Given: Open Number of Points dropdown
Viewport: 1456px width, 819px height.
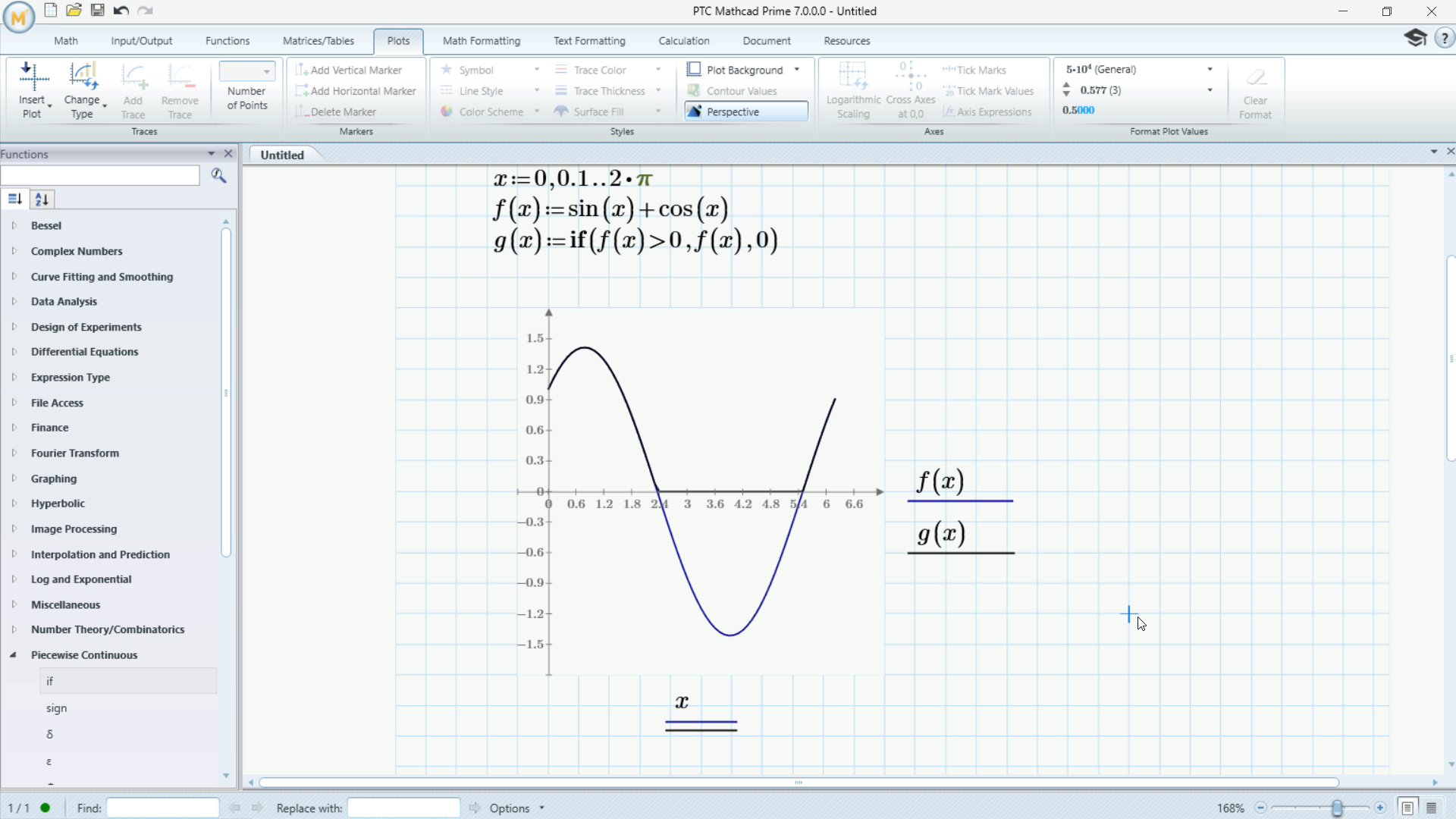Looking at the screenshot, I should tap(247, 71).
